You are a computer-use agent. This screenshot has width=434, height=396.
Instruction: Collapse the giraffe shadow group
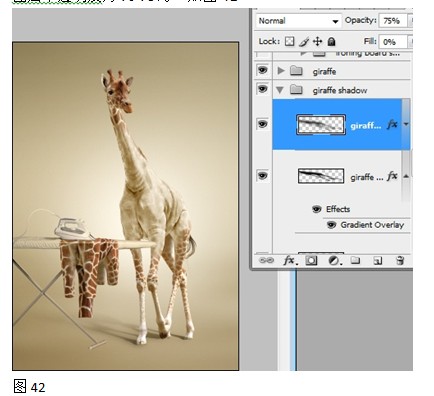[280, 90]
